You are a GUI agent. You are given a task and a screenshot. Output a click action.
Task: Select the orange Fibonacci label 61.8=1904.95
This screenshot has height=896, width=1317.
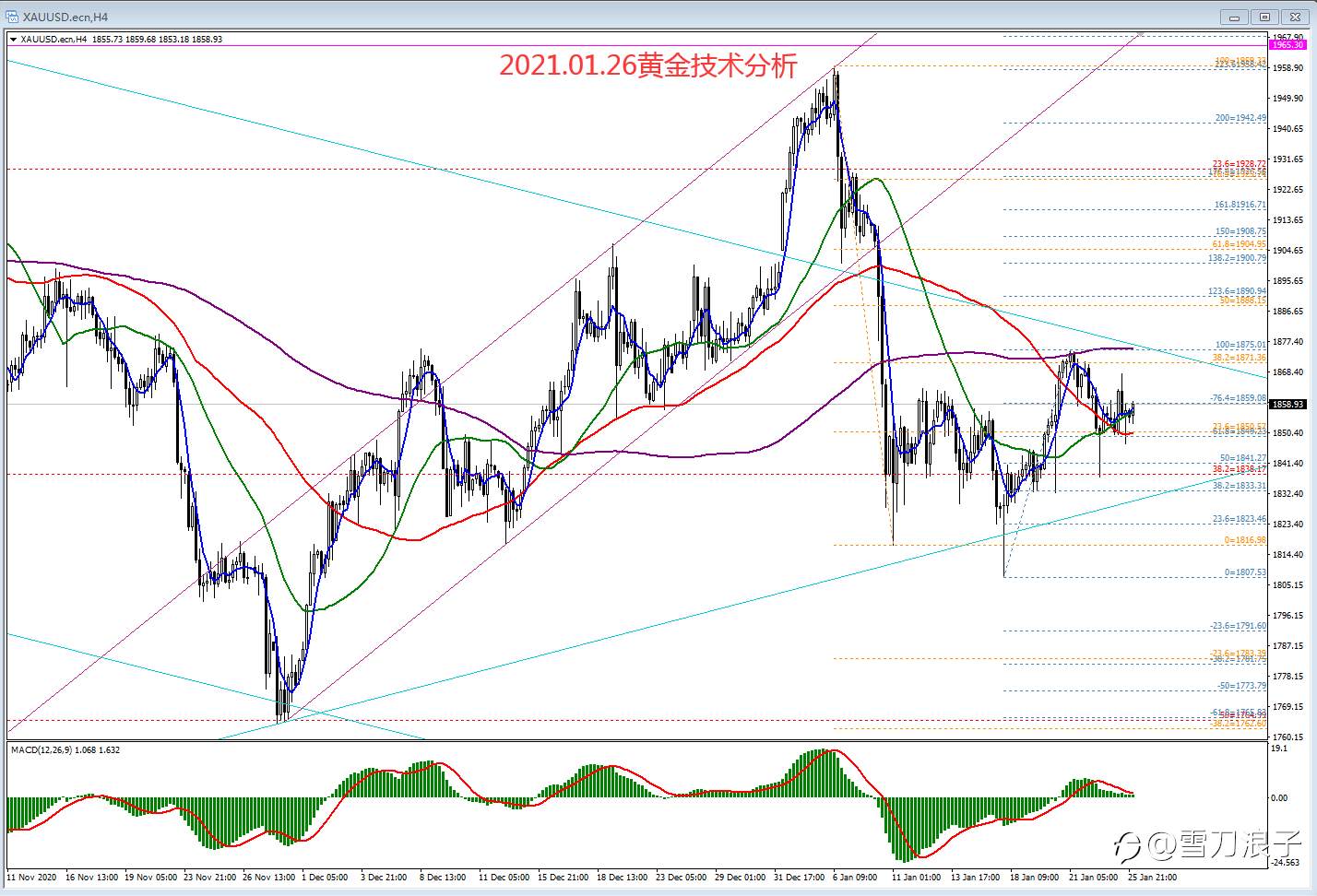pos(1239,244)
